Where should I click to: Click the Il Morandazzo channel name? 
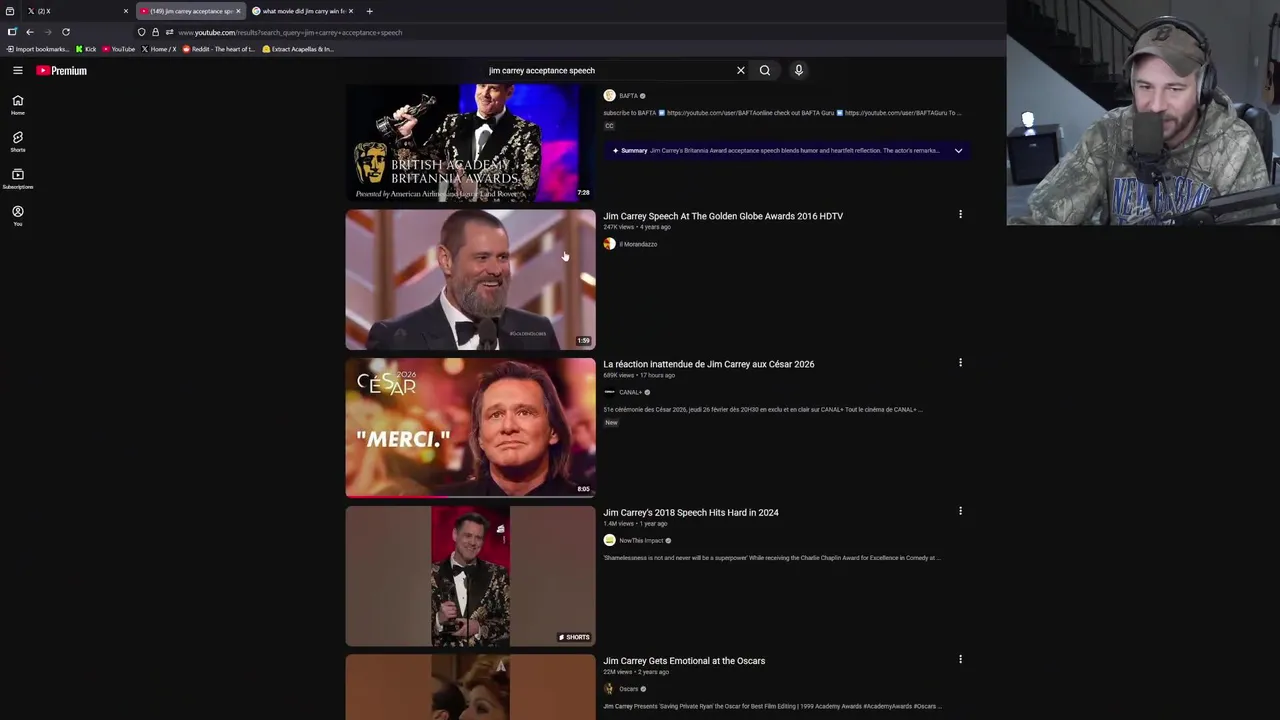tap(638, 244)
